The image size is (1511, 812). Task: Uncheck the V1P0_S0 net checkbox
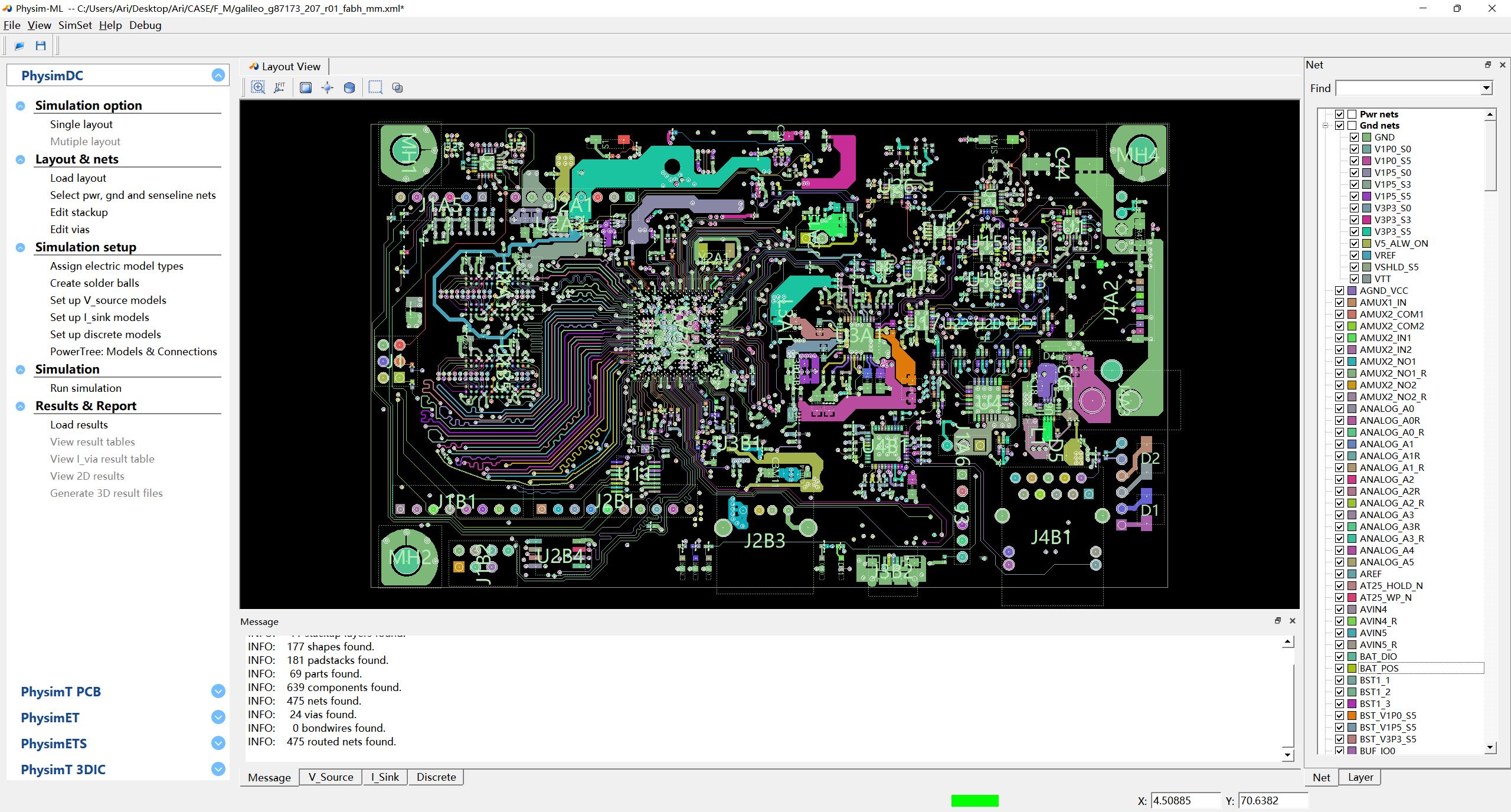click(x=1355, y=149)
